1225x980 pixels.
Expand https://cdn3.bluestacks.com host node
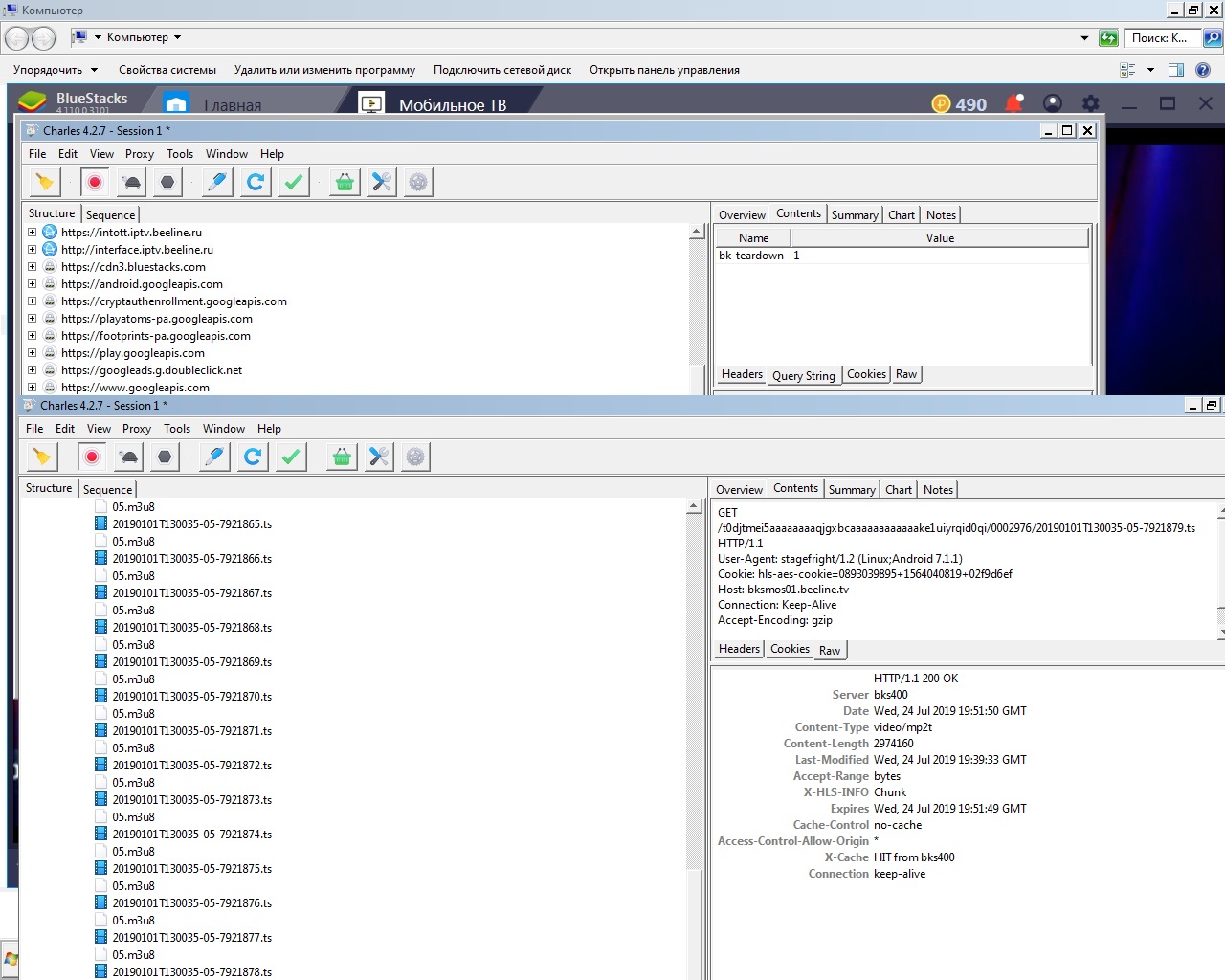pyautogui.click(x=32, y=267)
